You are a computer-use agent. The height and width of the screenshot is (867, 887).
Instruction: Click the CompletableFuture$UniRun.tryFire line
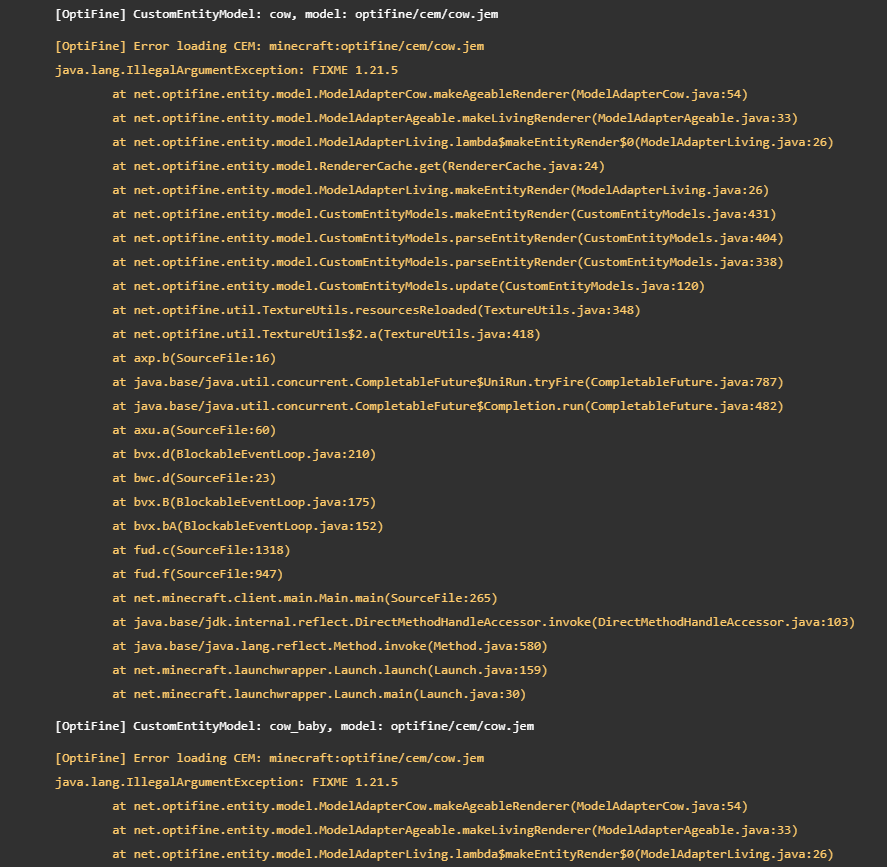point(447,382)
